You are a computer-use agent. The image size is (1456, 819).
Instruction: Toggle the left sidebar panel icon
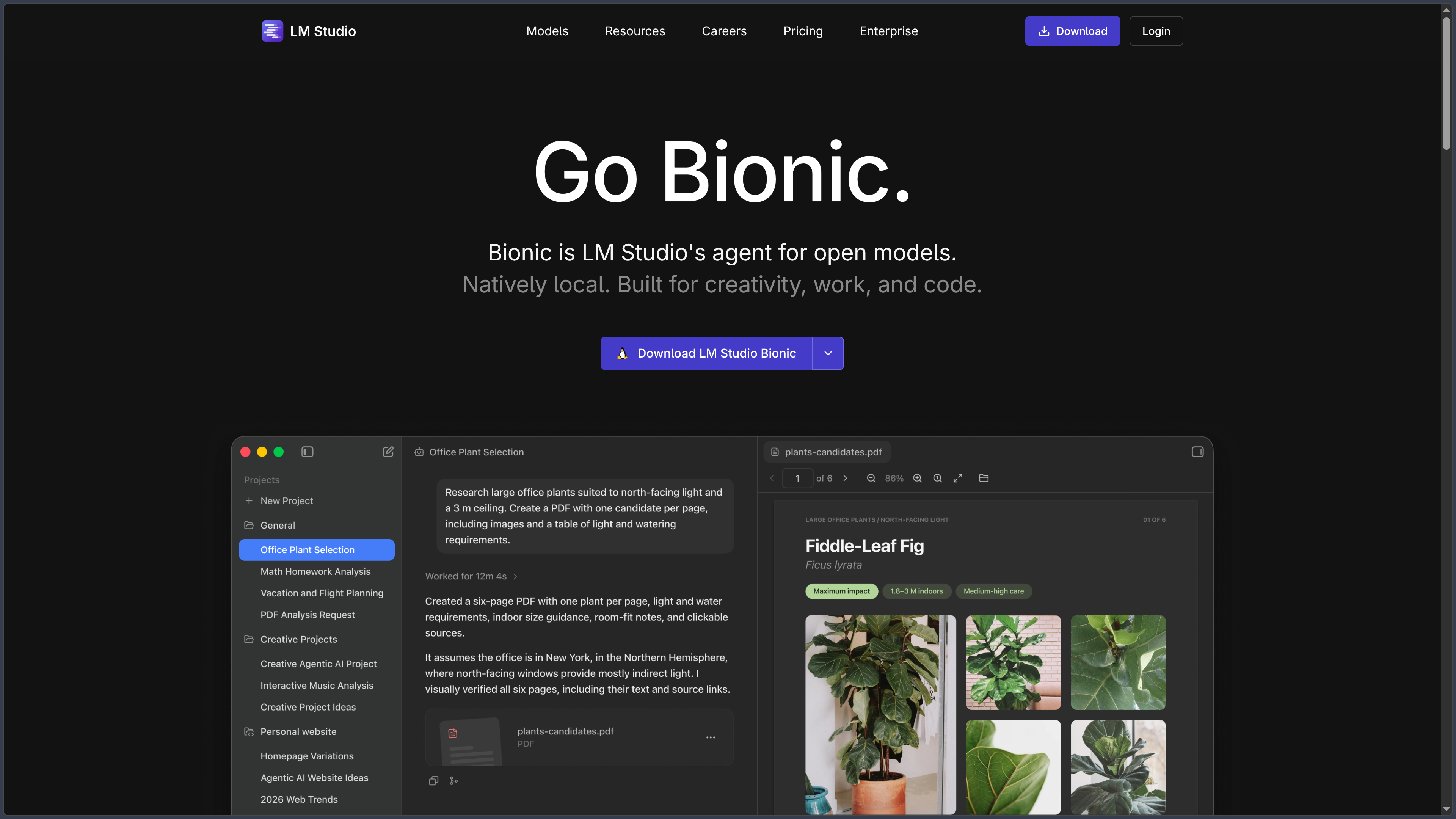[x=307, y=452]
